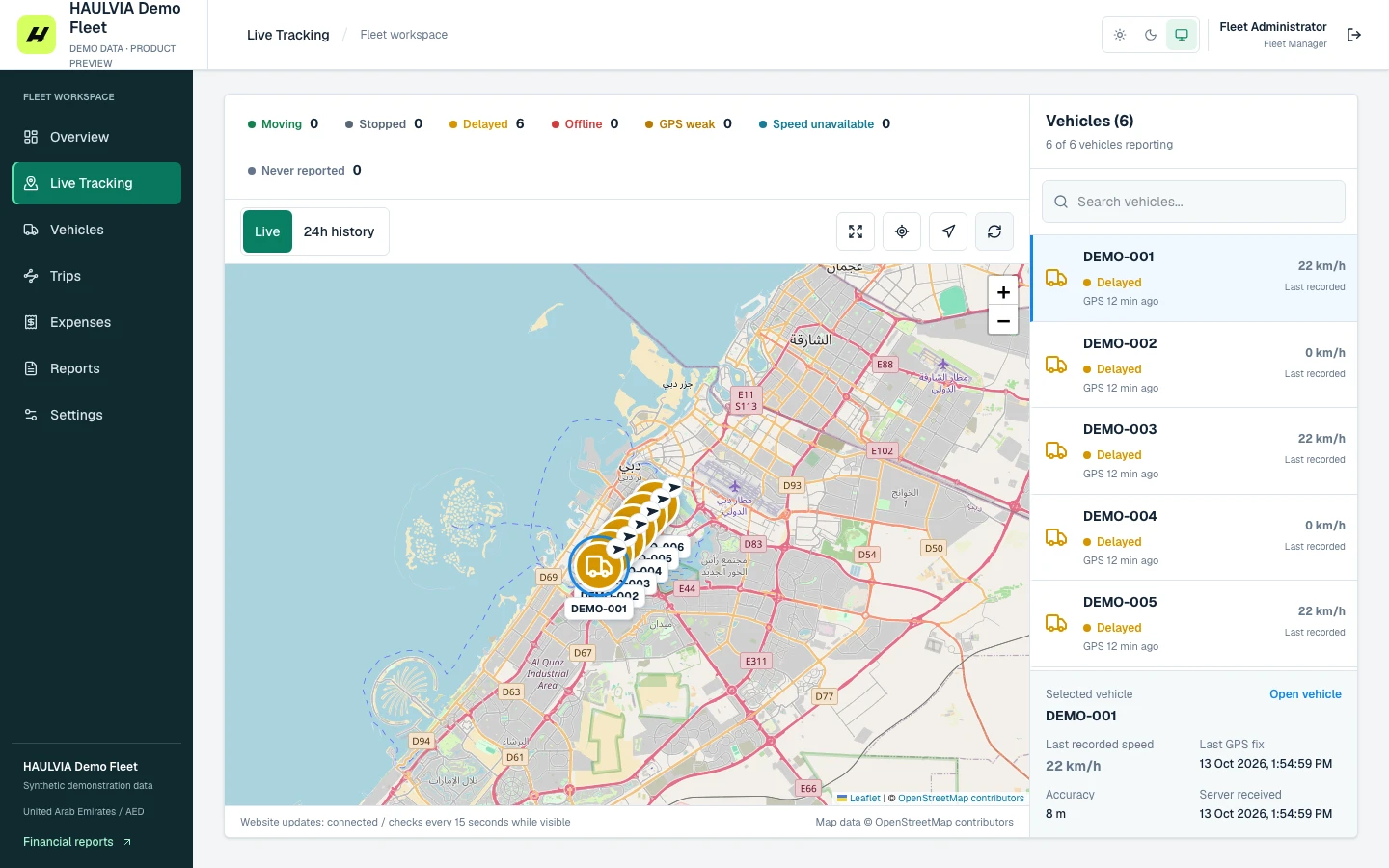
Task: Select DEMO-002 vehicle row
Action: pyautogui.click(x=1194, y=365)
